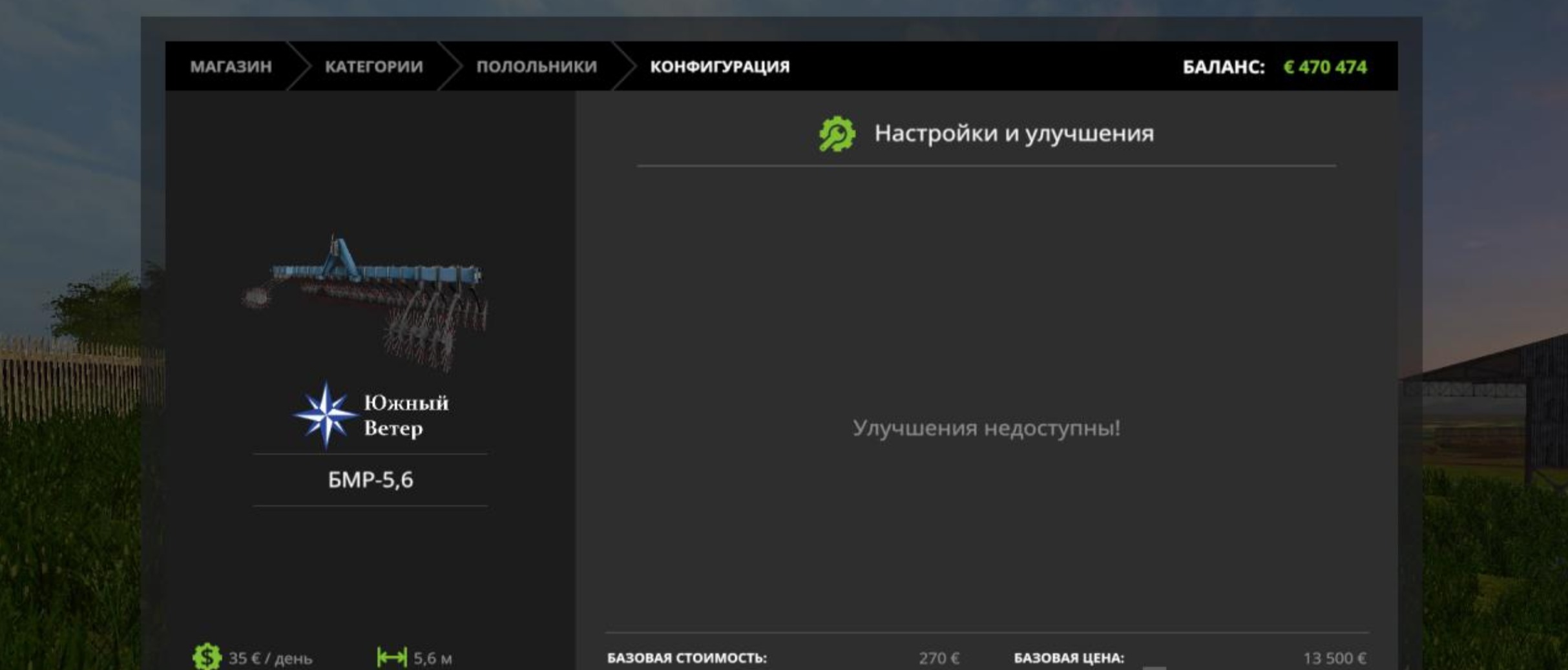Click the БАЗОВАЯ СТОИМОСТЬ: label
The height and width of the screenshot is (670, 1568).
pyautogui.click(x=687, y=658)
